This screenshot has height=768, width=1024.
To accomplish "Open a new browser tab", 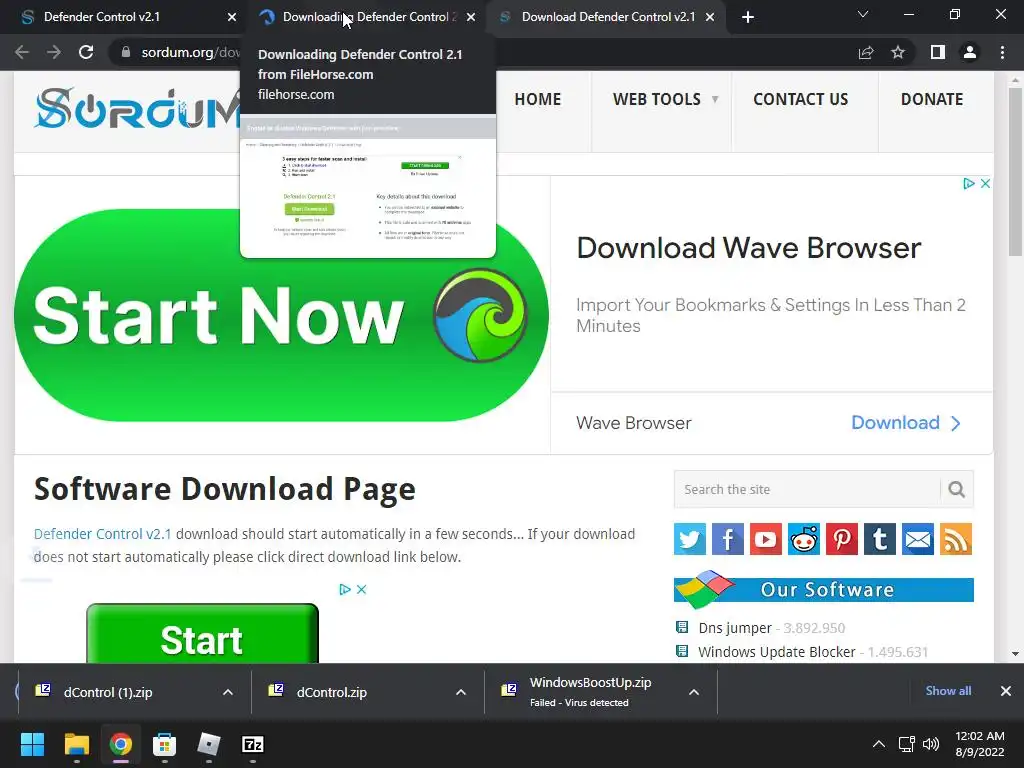I will pyautogui.click(x=748, y=17).
